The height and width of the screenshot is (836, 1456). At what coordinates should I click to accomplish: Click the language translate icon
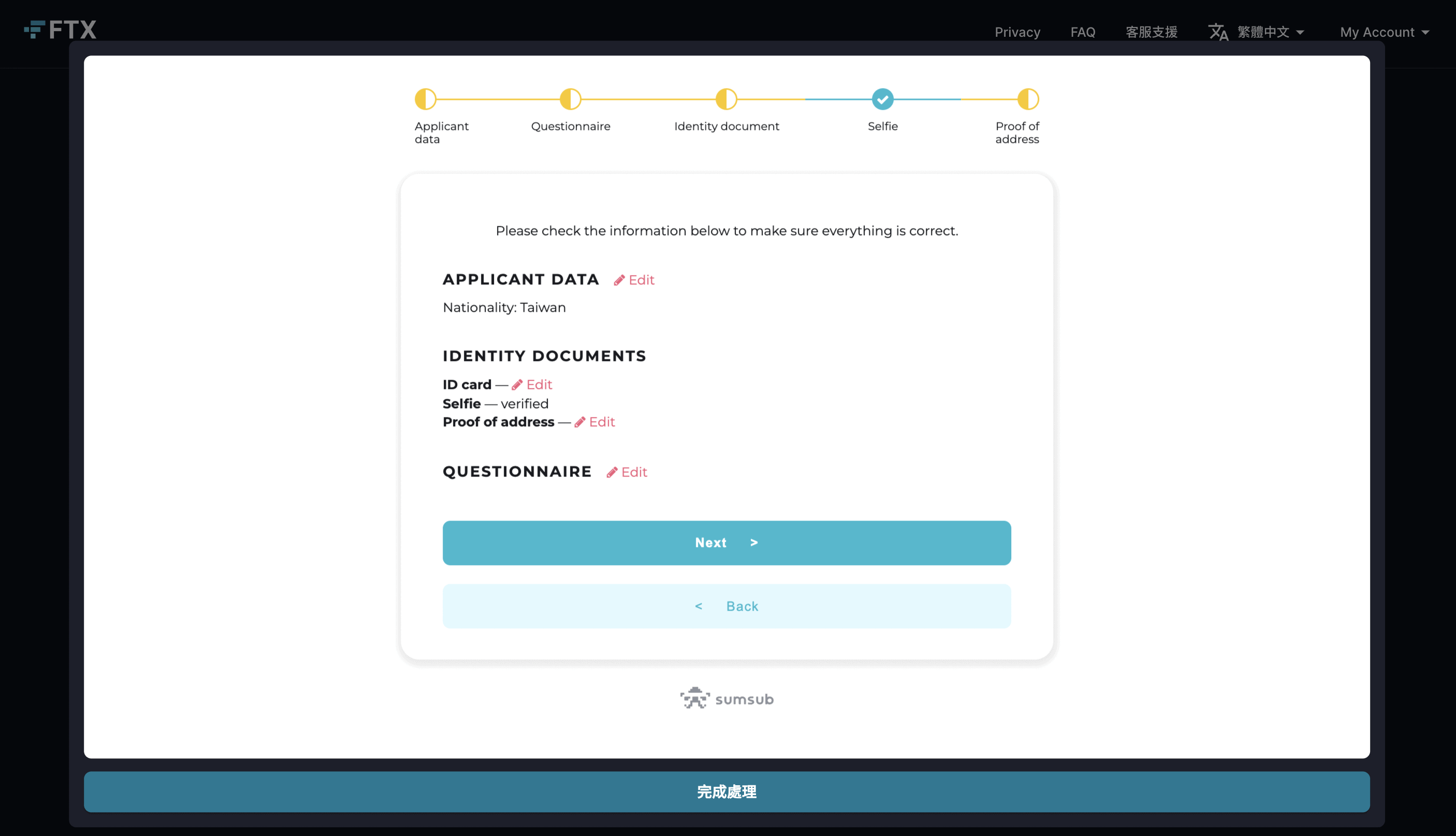[1218, 32]
